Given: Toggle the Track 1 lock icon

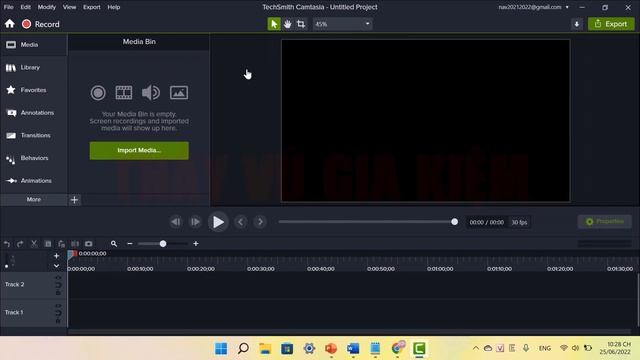Looking at the screenshot, I should pyautogui.click(x=58, y=320).
